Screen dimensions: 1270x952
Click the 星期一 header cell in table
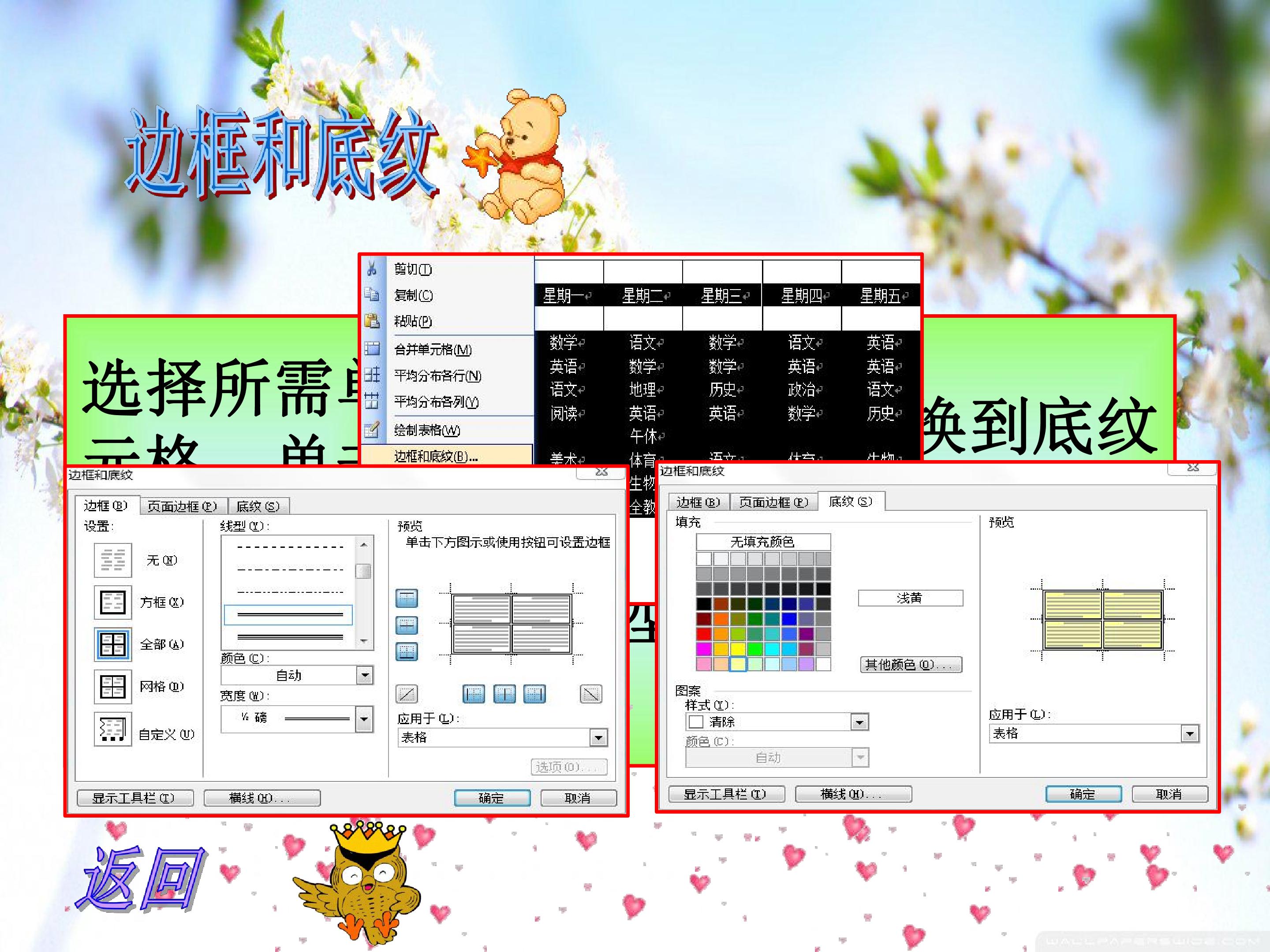pos(568,296)
